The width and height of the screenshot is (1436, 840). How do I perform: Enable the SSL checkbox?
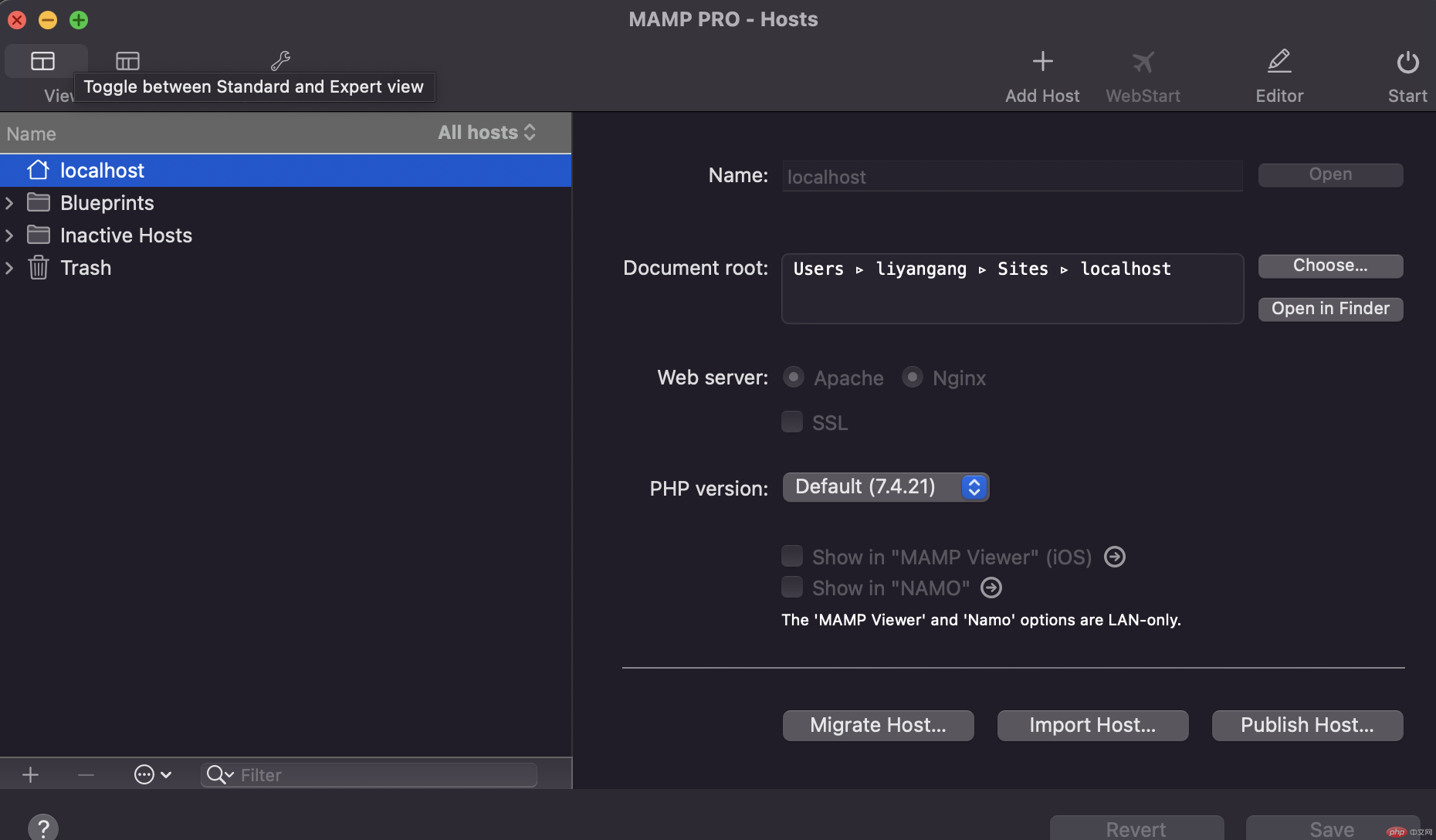792,422
